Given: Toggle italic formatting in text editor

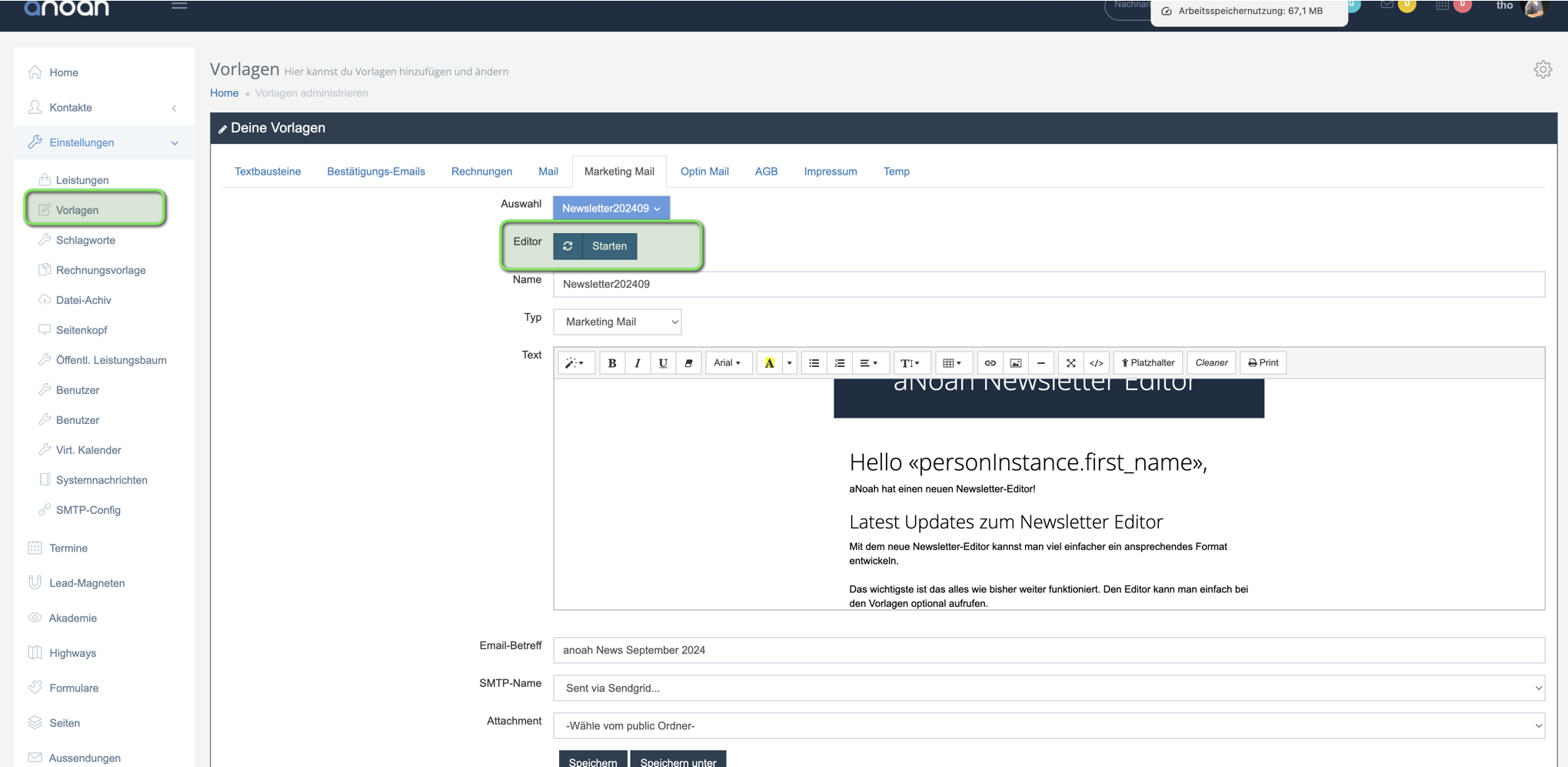Looking at the screenshot, I should 638,363.
